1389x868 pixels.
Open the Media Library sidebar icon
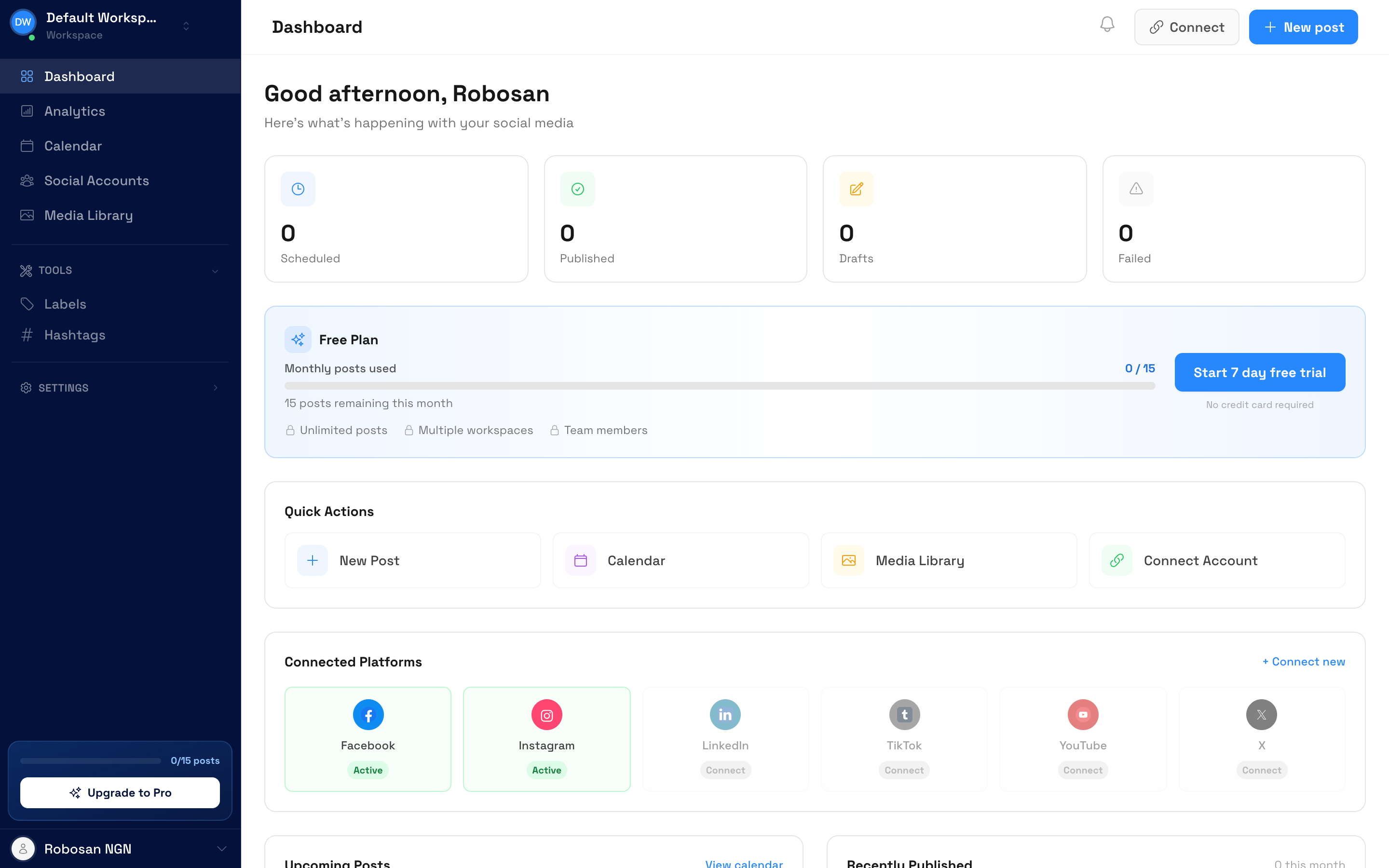[27, 215]
